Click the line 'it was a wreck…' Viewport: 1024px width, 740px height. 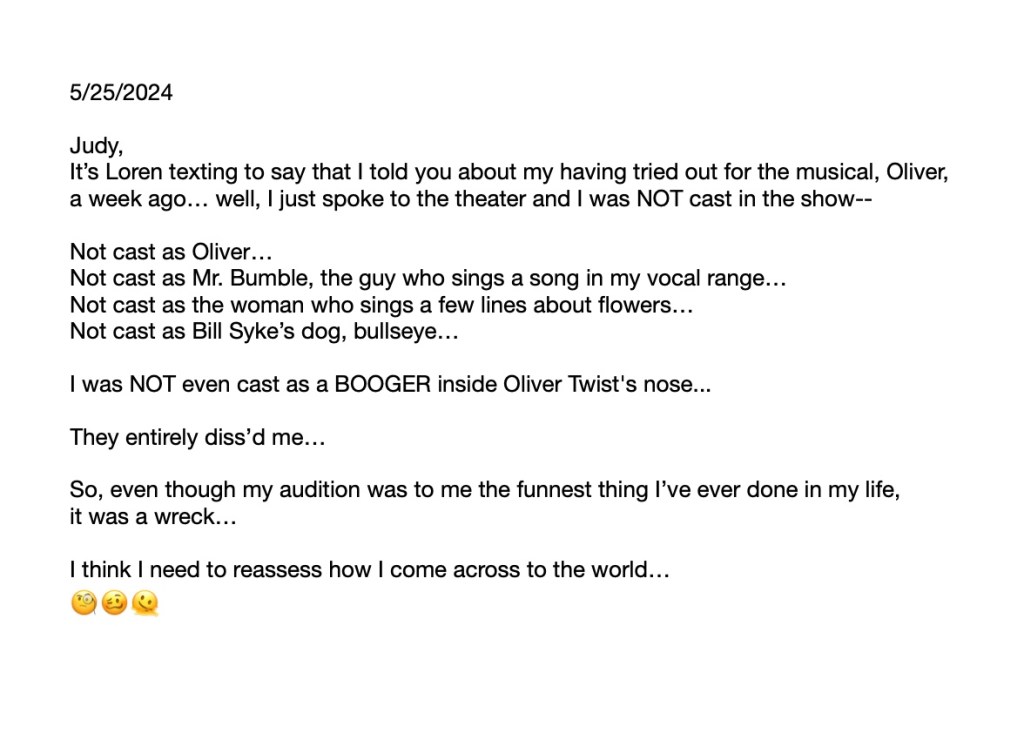pyautogui.click(x=153, y=518)
